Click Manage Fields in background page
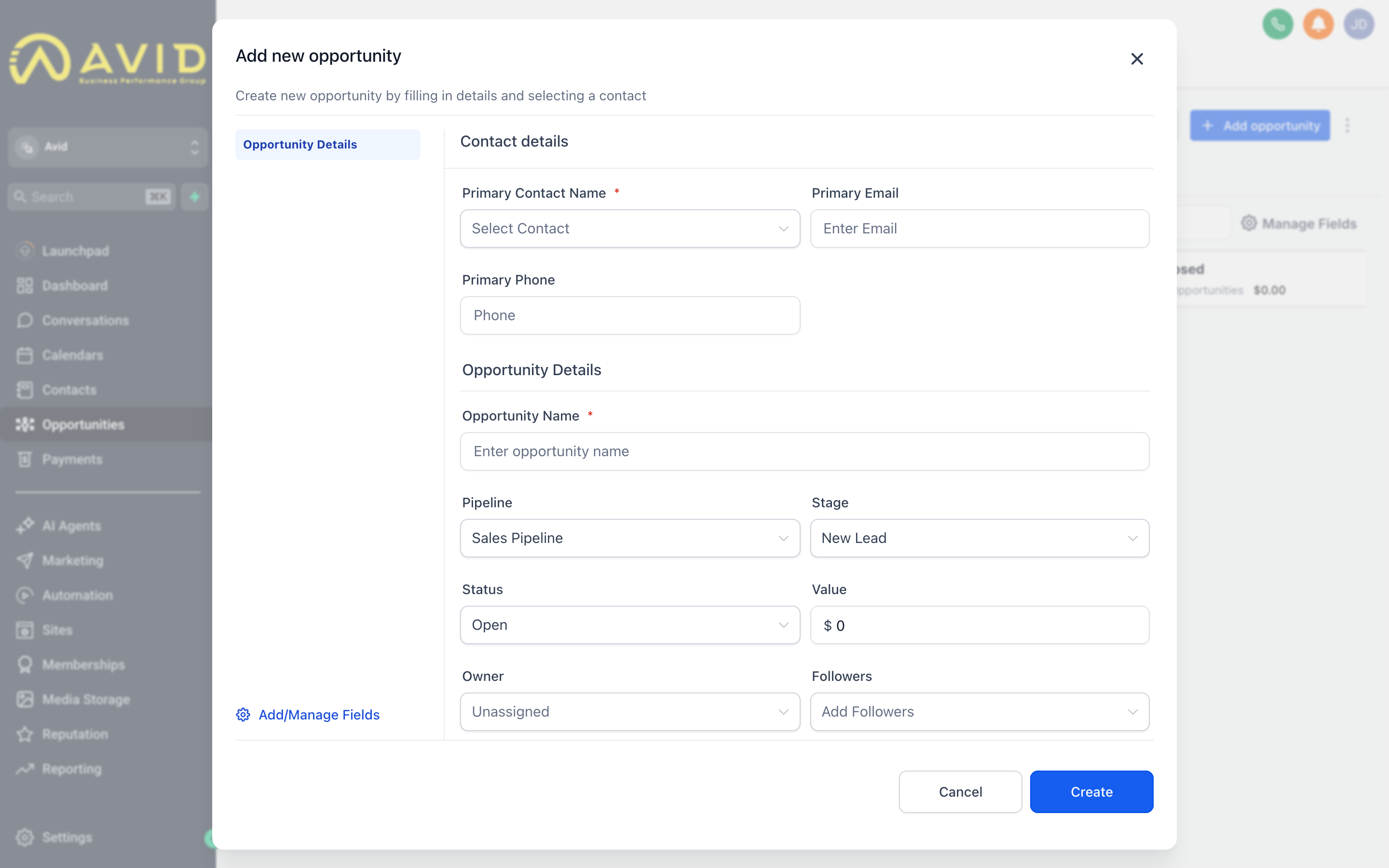This screenshot has width=1389, height=868. tap(1299, 223)
